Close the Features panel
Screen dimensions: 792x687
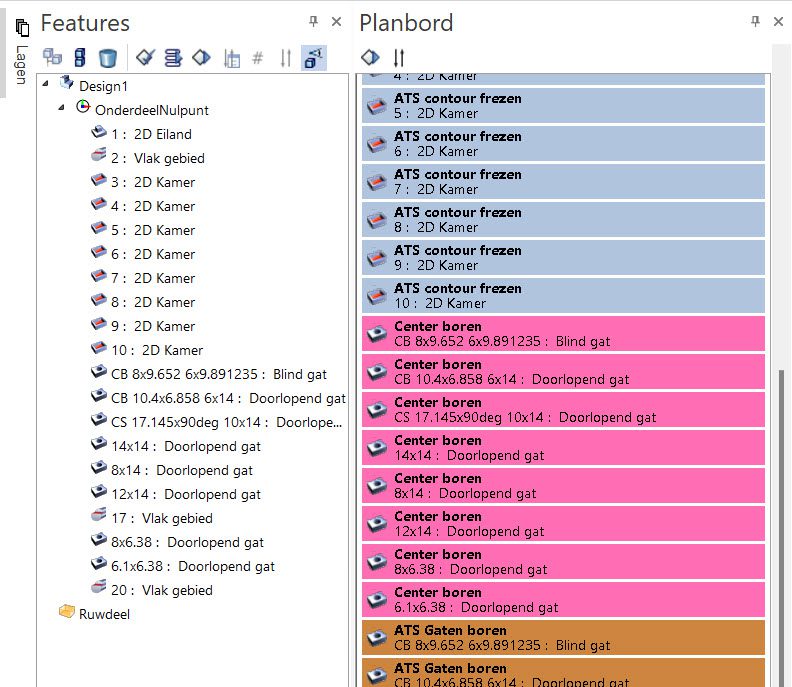pos(336,22)
